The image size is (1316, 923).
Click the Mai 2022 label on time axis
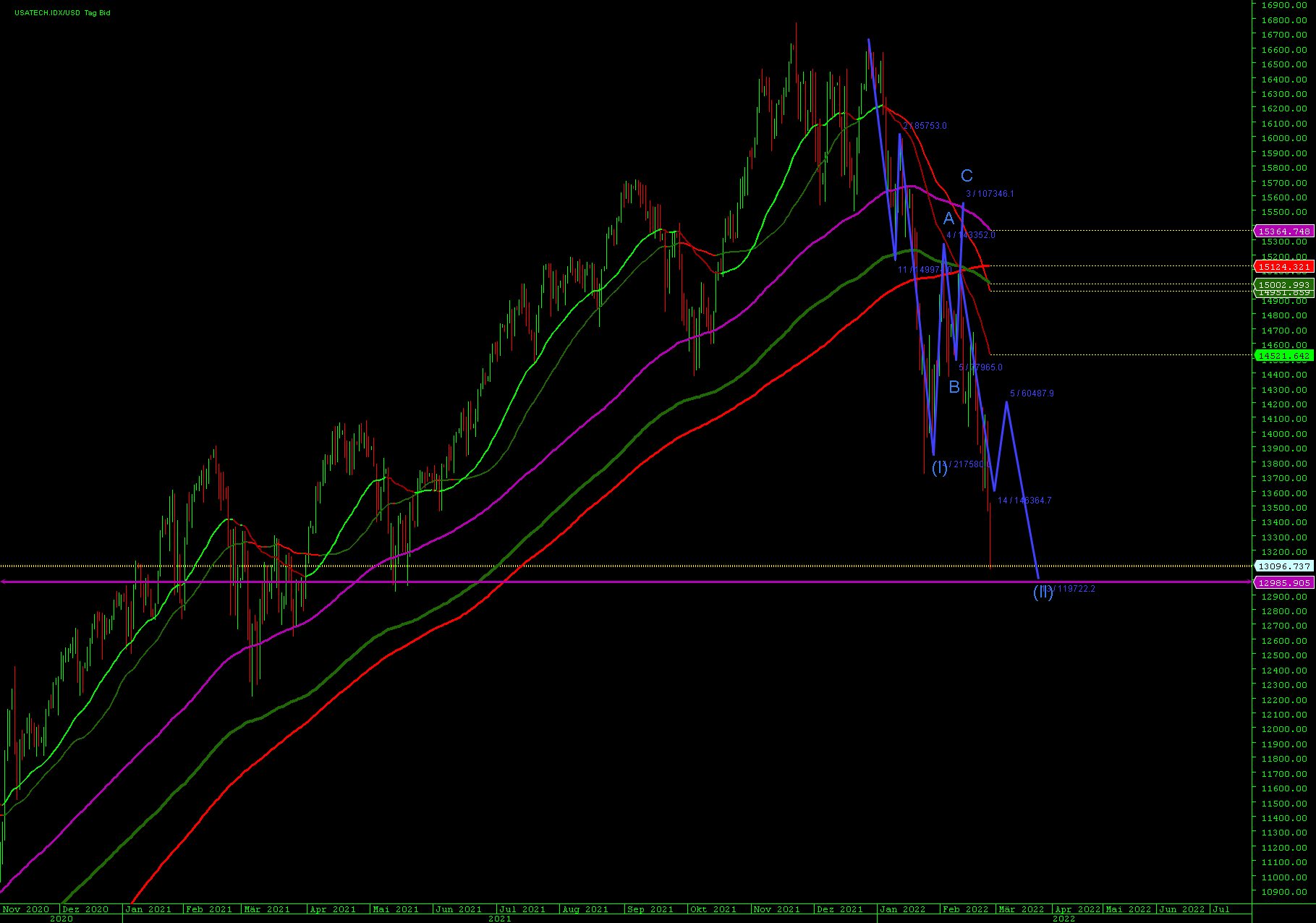pos(1129,909)
